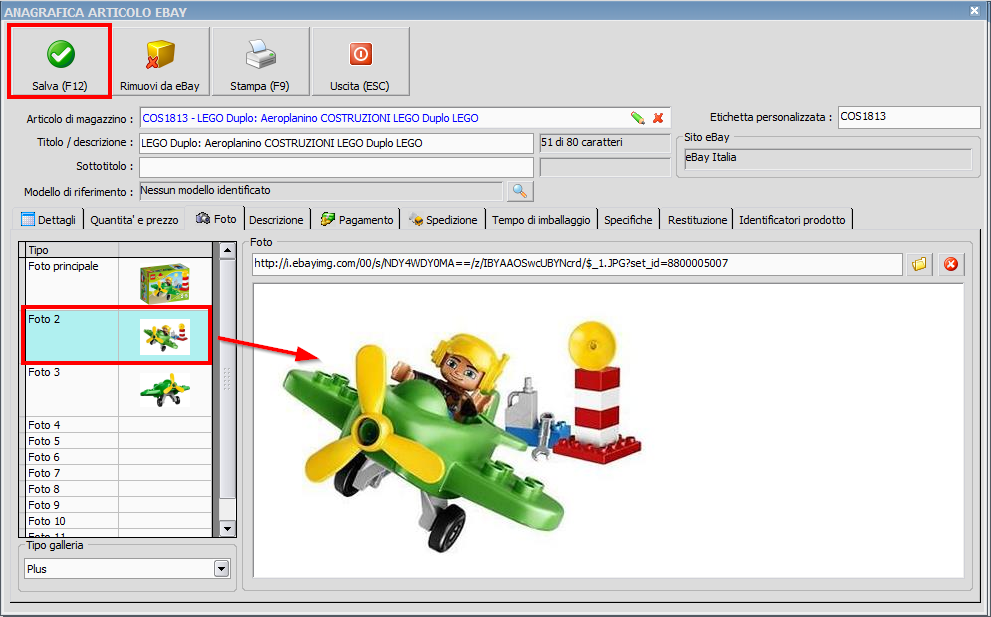Search reference model with magnifier icon

[521, 190]
